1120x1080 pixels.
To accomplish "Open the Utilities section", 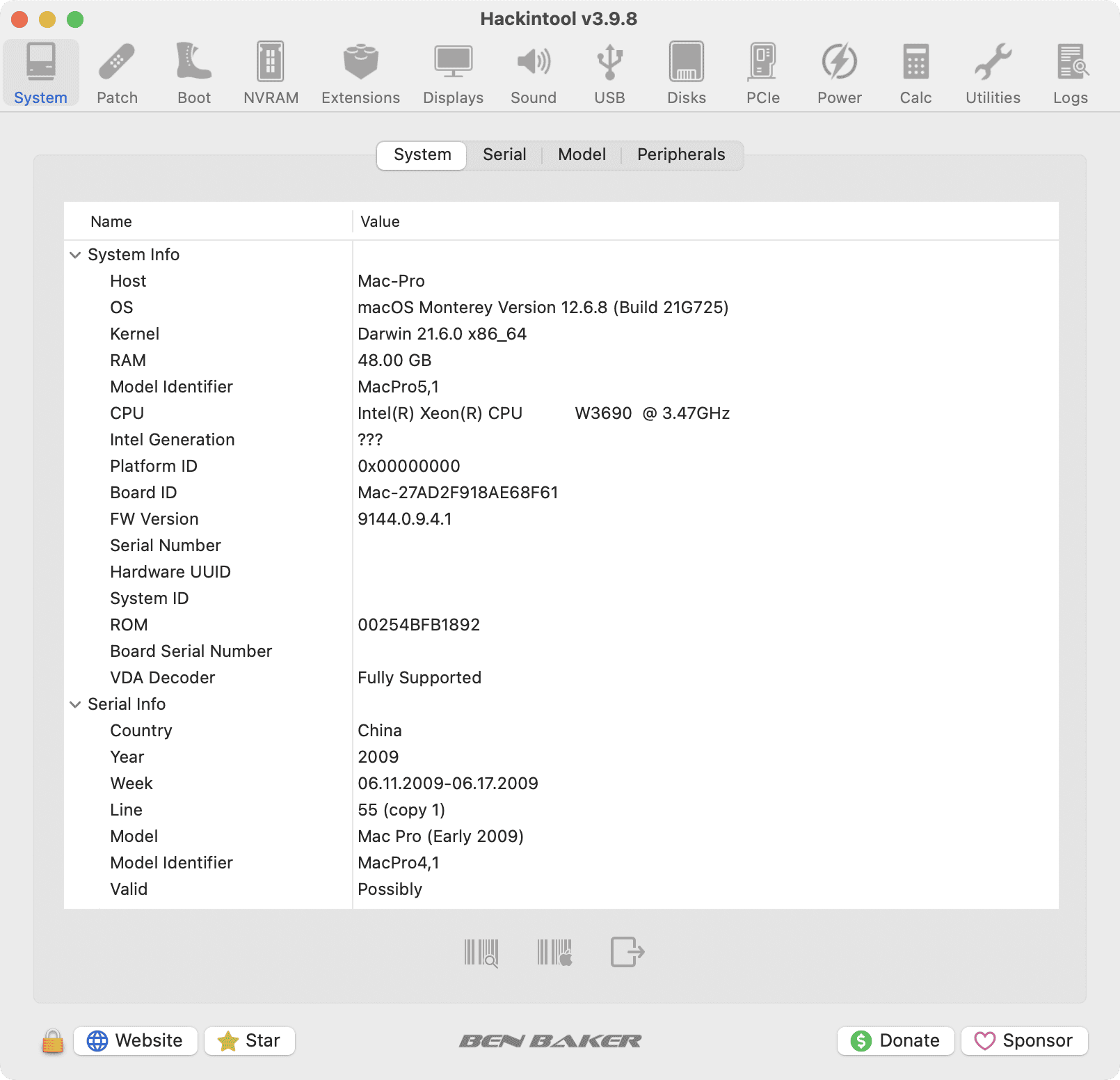I will click(993, 73).
